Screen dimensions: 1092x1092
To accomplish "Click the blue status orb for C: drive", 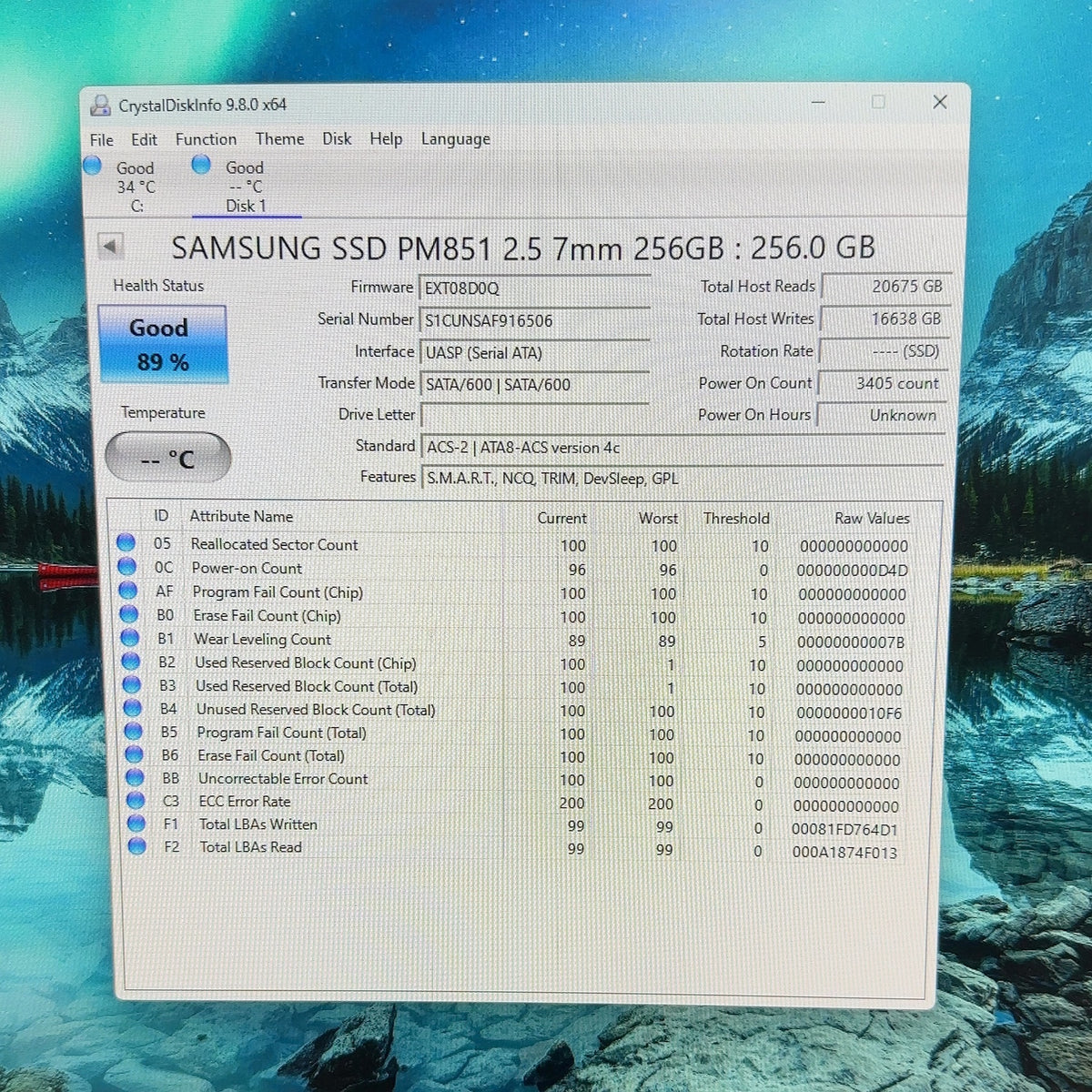I will click(x=92, y=166).
